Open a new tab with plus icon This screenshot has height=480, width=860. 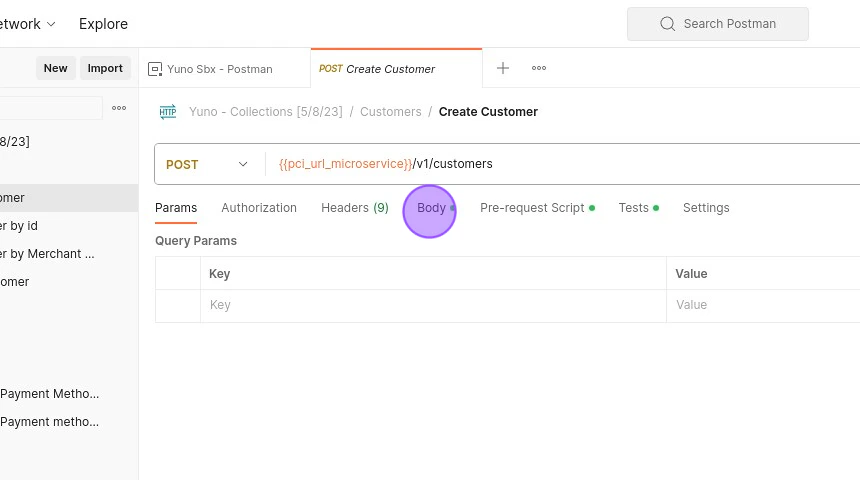click(503, 68)
